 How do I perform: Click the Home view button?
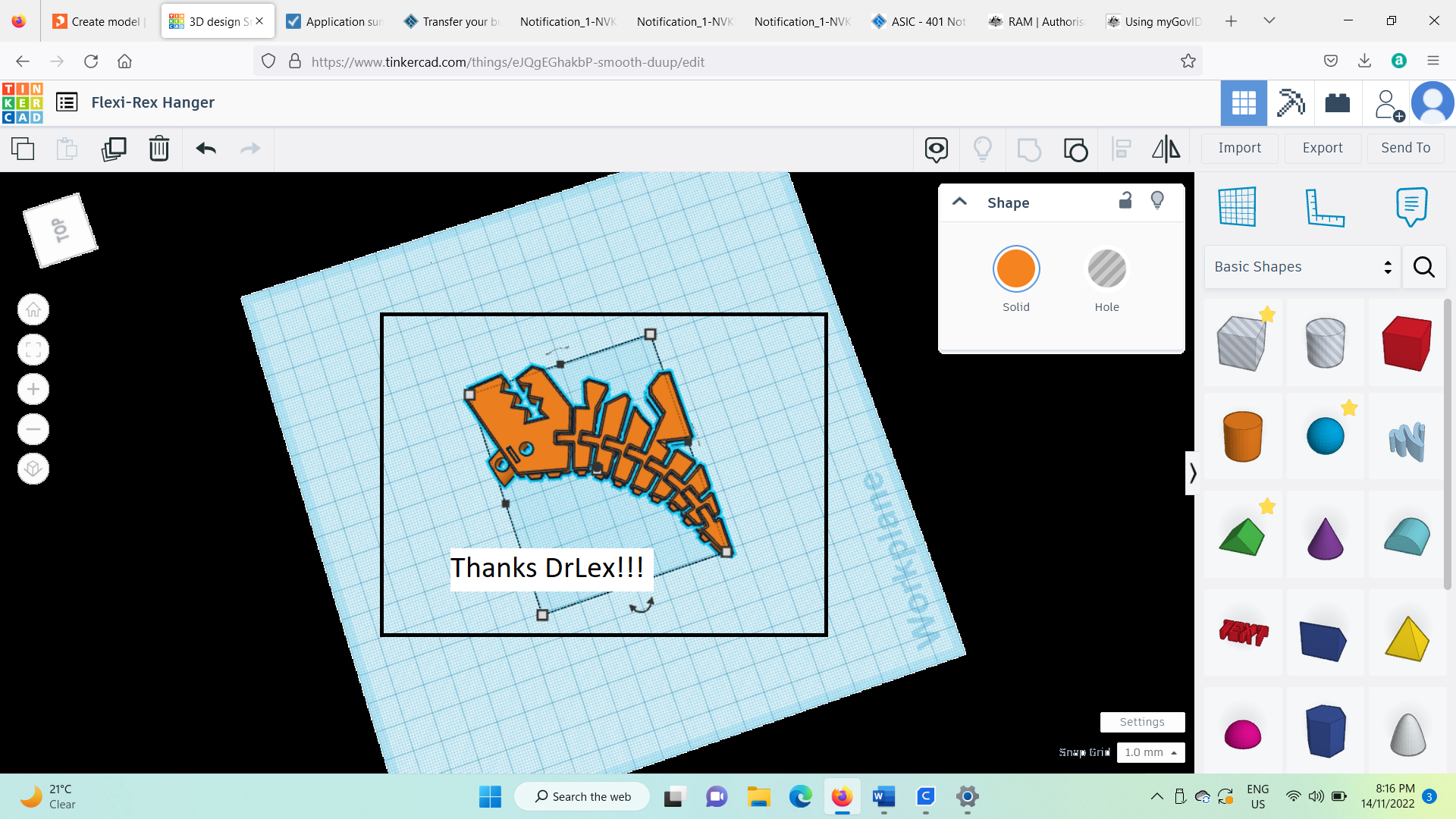[33, 309]
